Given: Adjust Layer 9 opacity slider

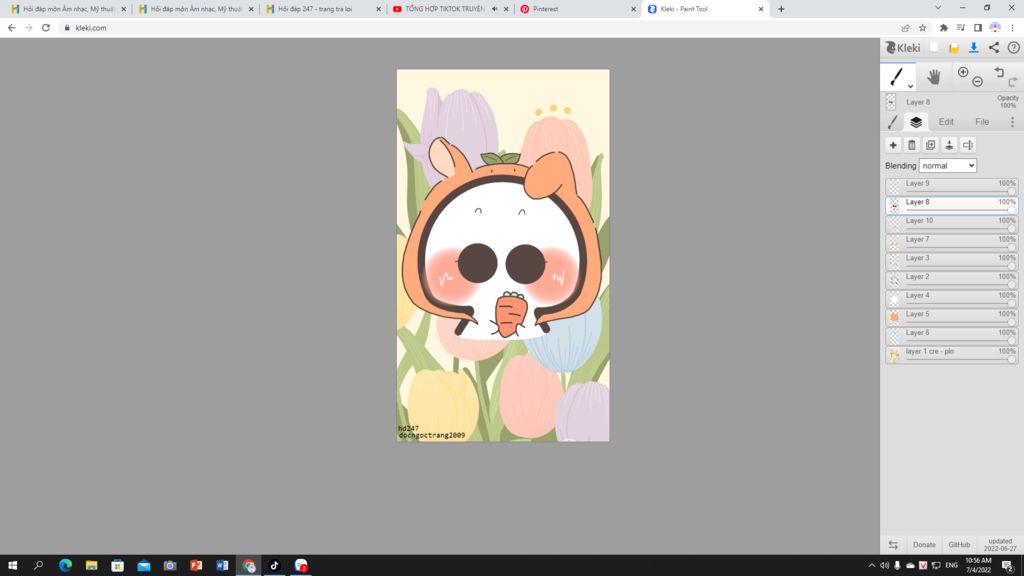Looking at the screenshot, I should (x=960, y=191).
